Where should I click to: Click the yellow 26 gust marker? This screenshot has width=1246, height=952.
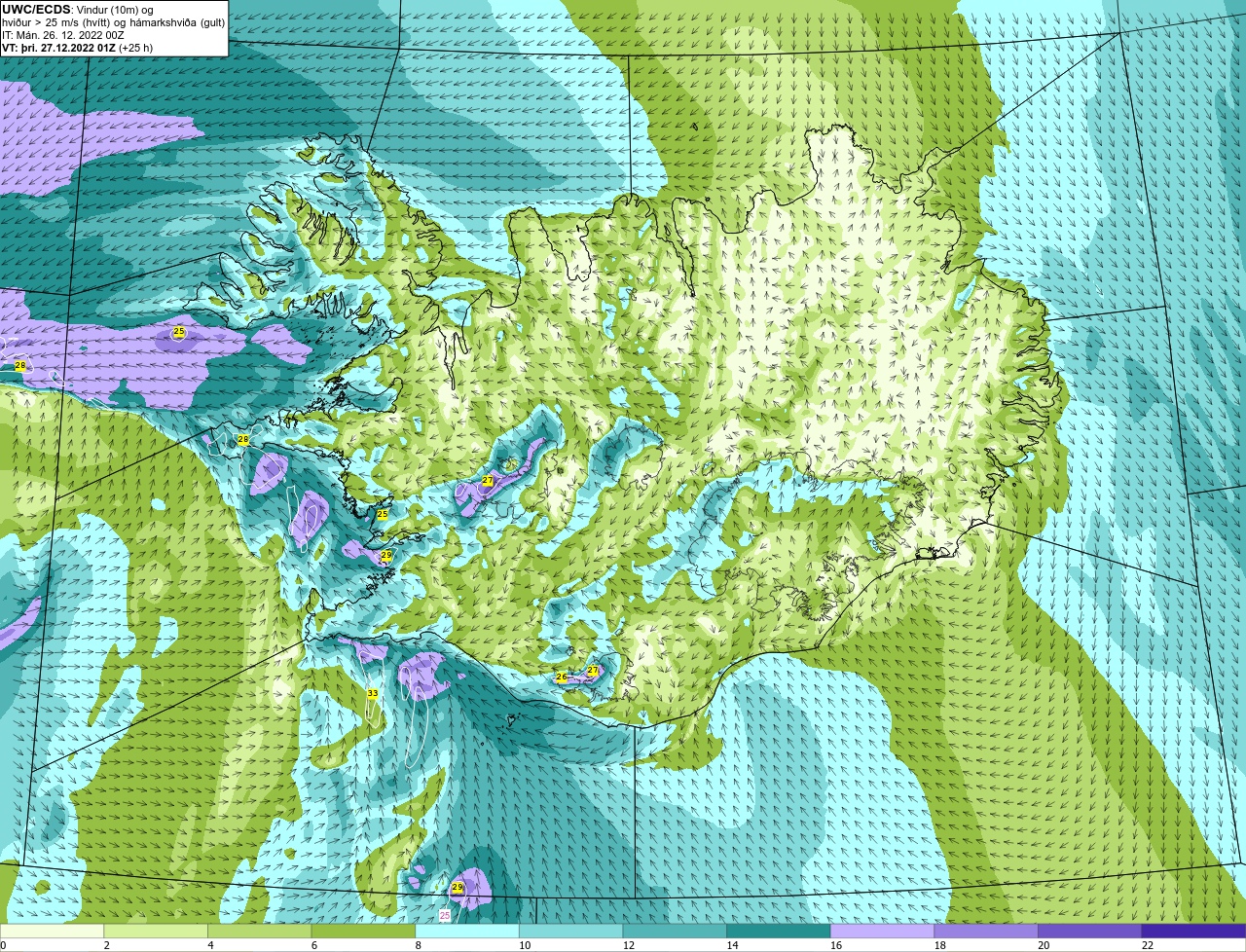coord(562,677)
